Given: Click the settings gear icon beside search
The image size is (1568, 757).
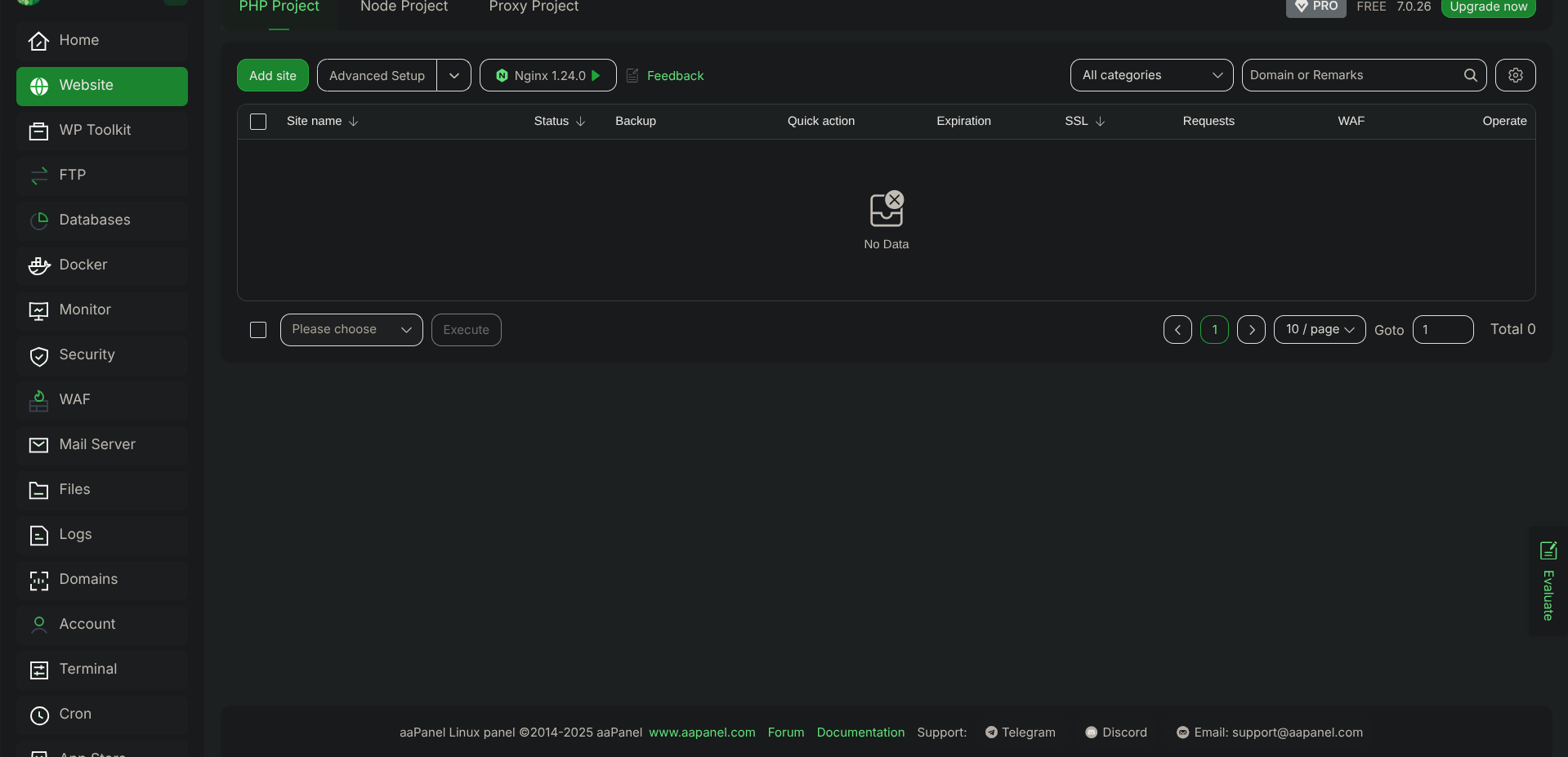Looking at the screenshot, I should tap(1515, 75).
